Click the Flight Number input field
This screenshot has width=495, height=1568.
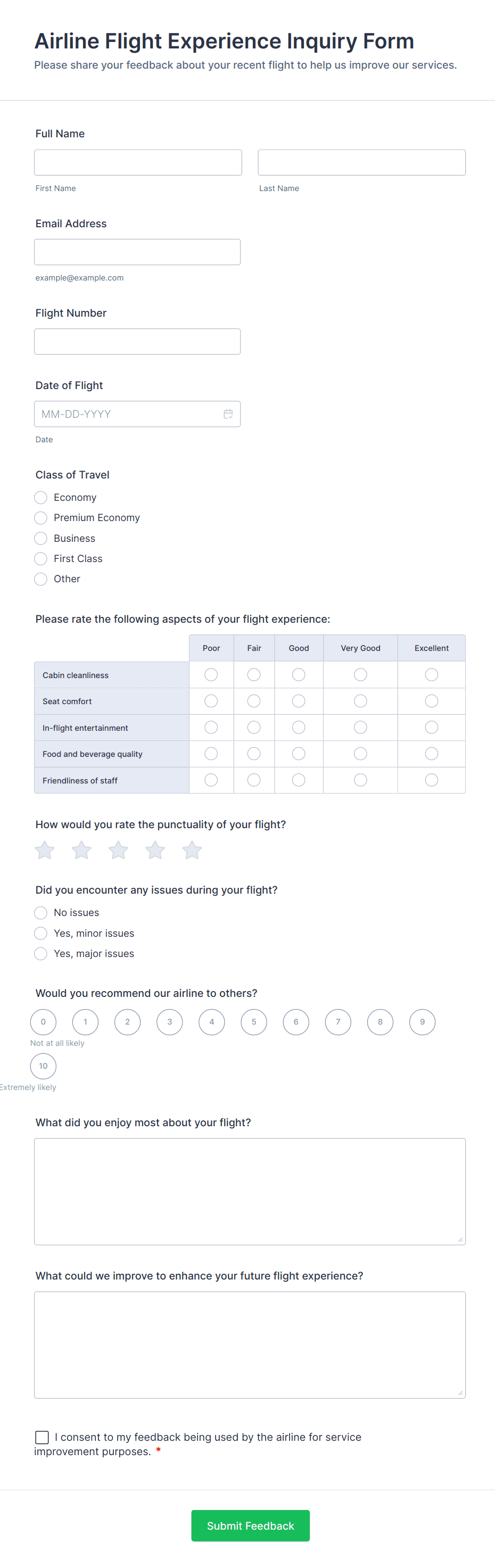tap(138, 341)
